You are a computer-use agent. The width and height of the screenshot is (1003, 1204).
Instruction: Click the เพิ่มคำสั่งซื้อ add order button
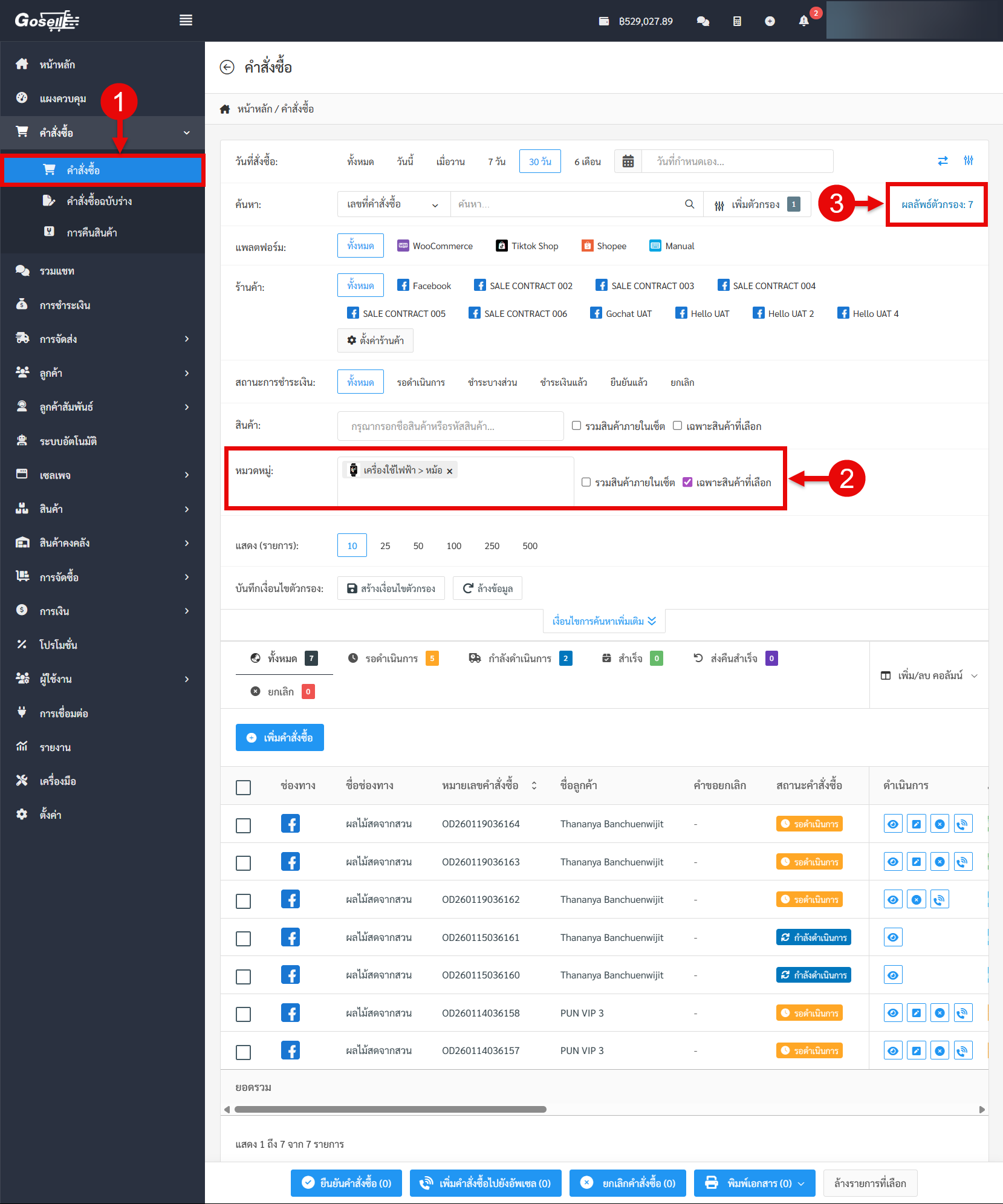(279, 738)
